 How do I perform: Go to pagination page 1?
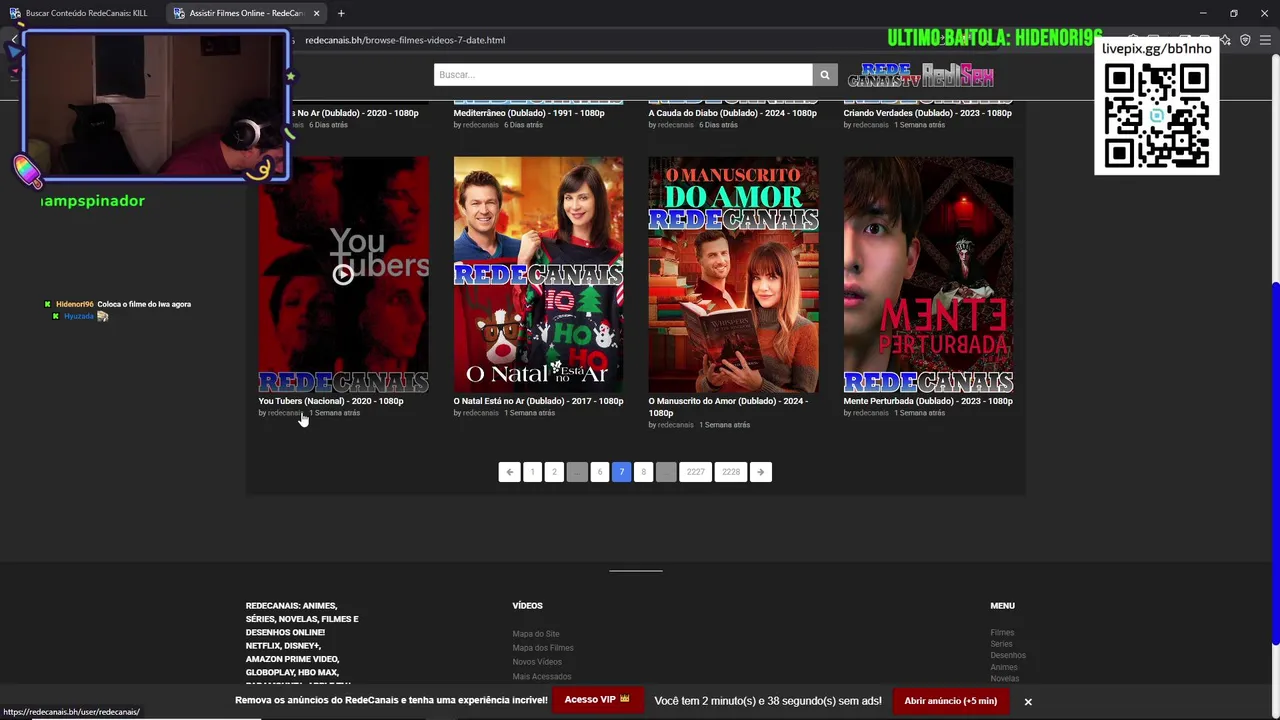(x=532, y=472)
